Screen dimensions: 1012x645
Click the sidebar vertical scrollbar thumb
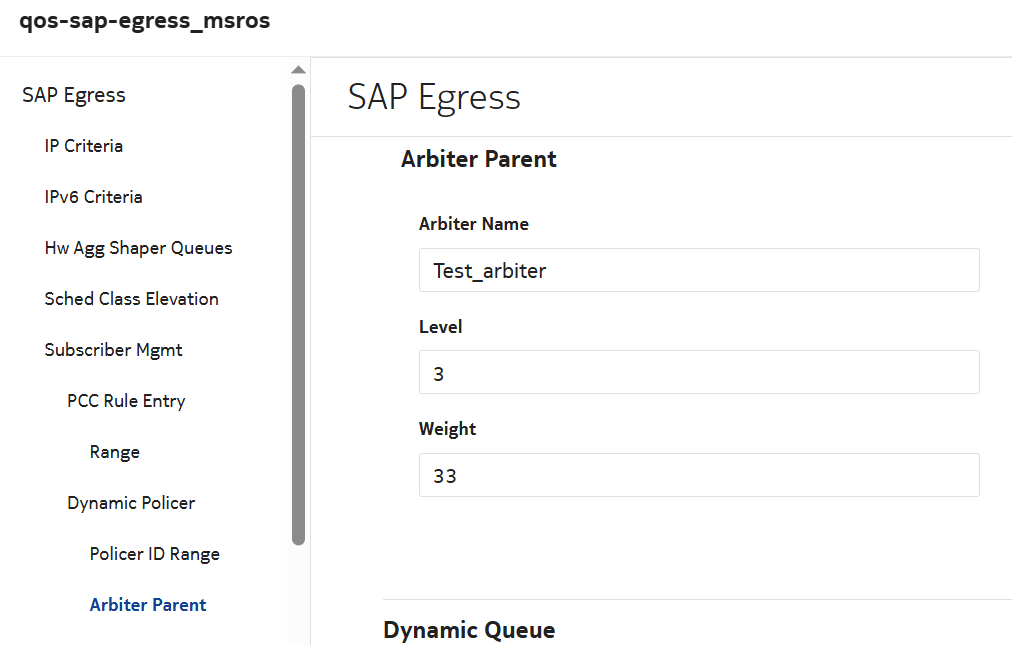click(298, 314)
